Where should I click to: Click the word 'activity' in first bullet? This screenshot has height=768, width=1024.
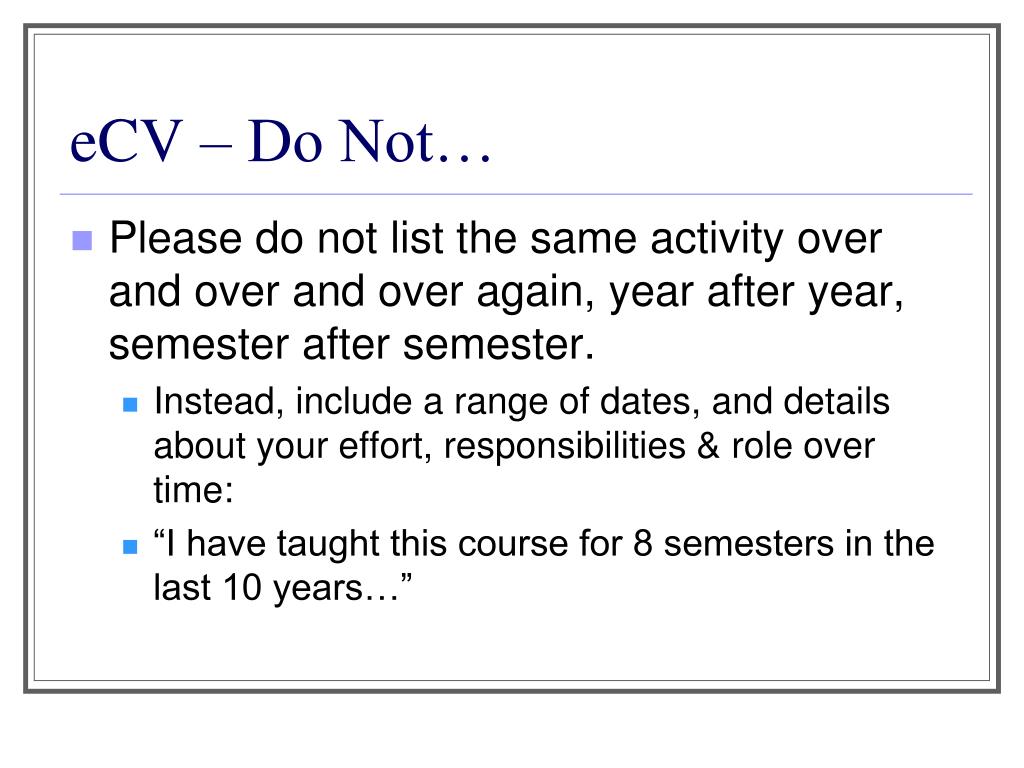point(716,238)
